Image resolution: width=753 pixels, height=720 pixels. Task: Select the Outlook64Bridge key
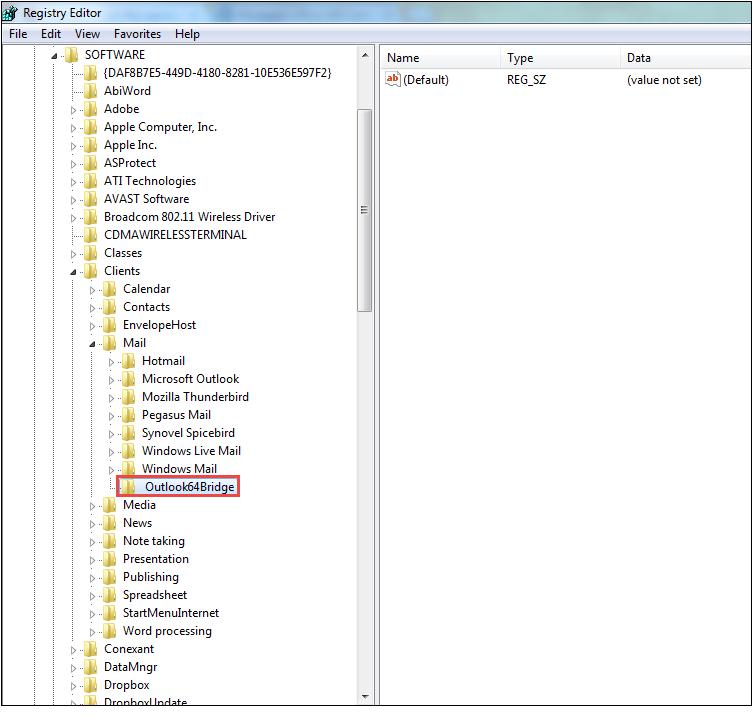[x=189, y=487]
